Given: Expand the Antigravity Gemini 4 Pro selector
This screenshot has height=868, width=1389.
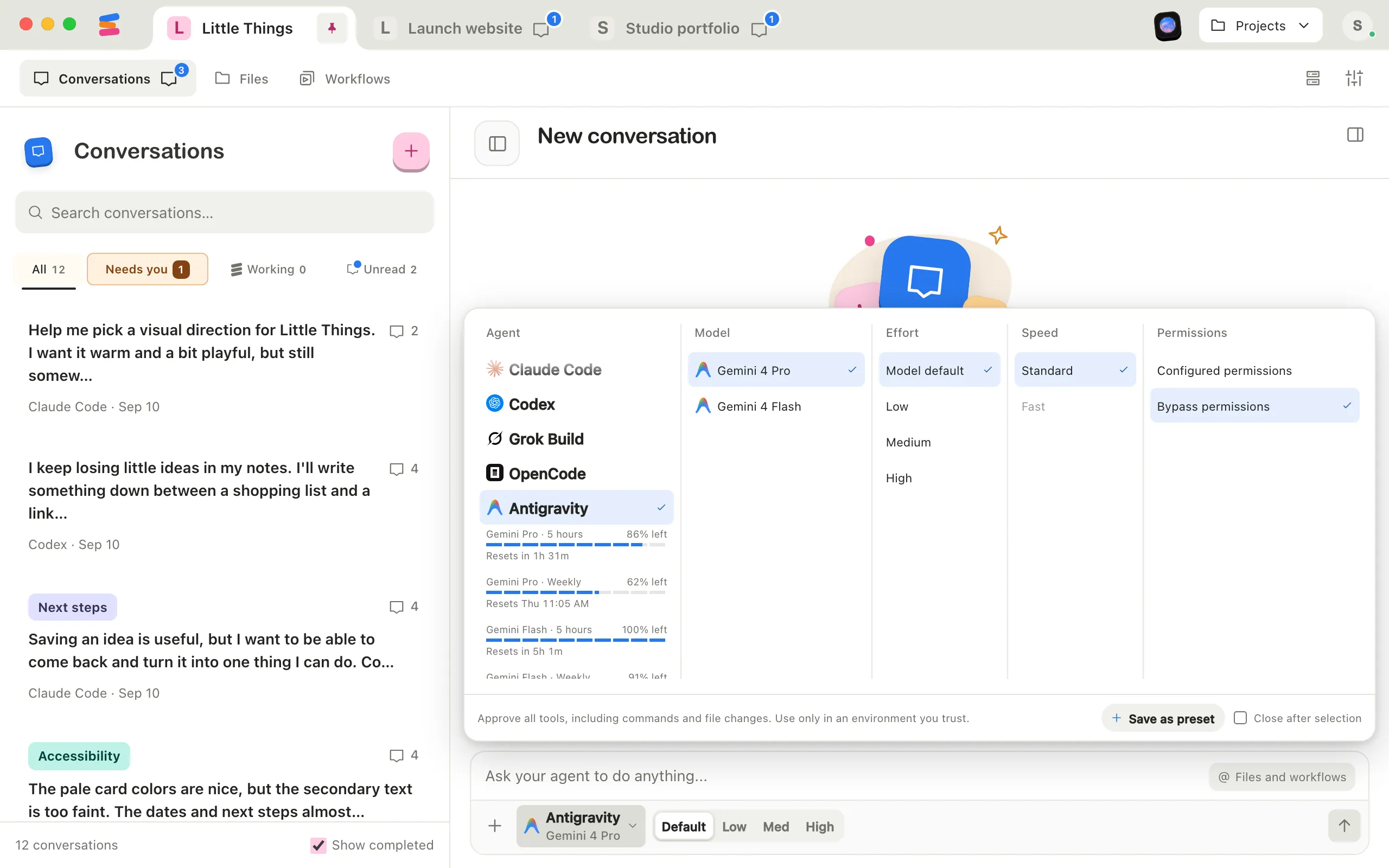Looking at the screenshot, I should 581,826.
